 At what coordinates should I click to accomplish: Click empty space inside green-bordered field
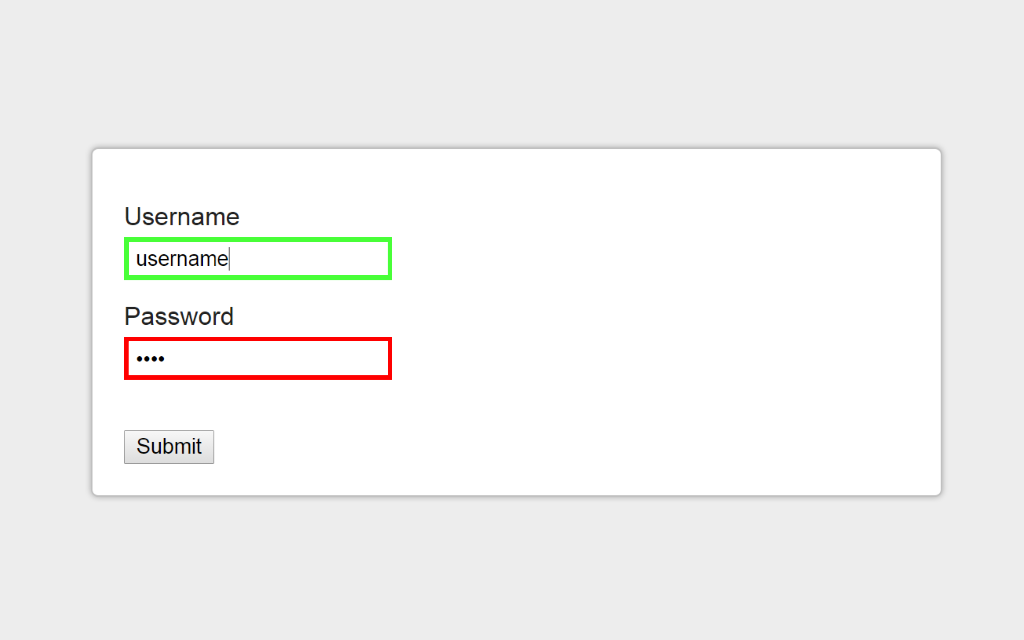pyautogui.click(x=310, y=259)
